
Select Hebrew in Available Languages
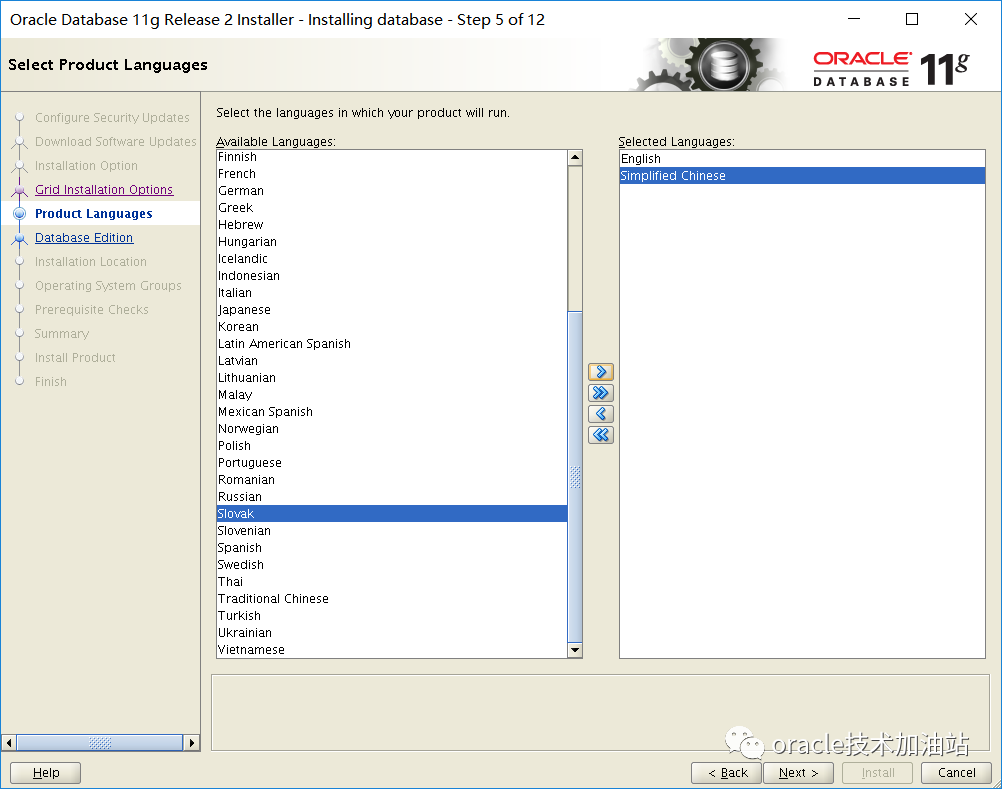(x=392, y=225)
